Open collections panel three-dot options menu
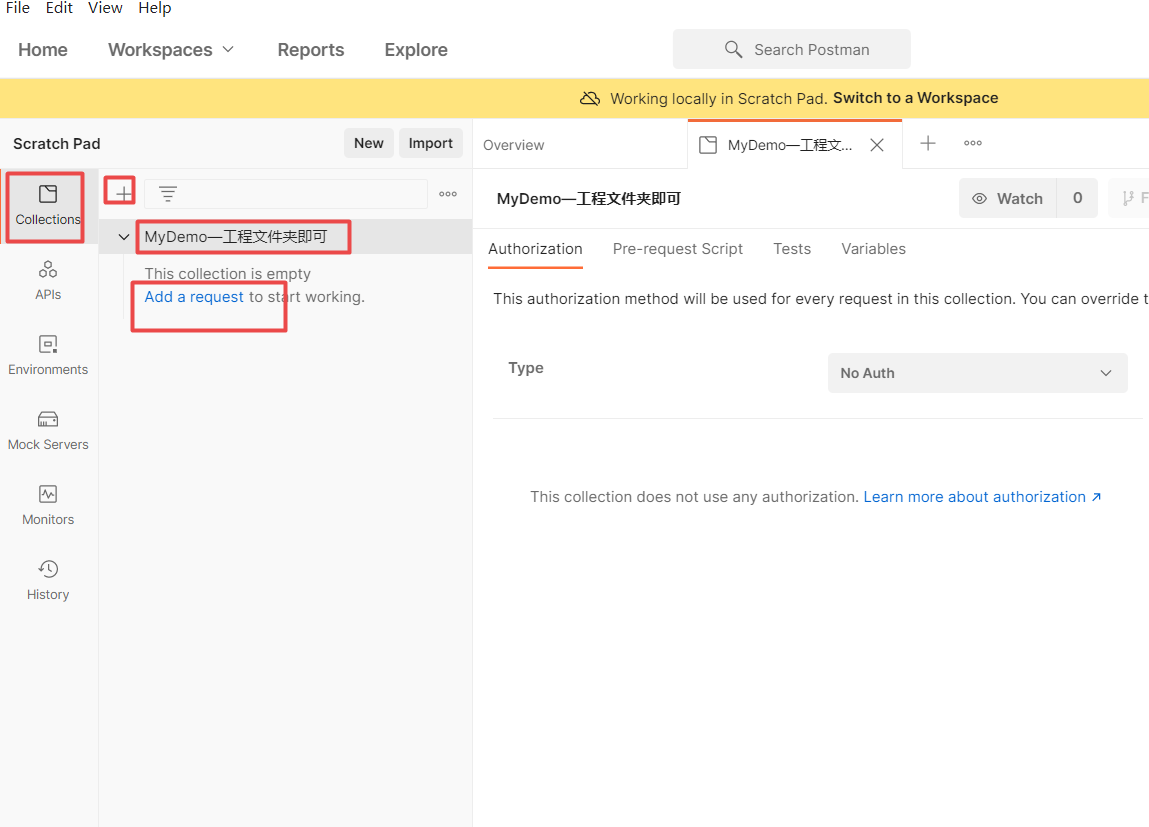Image resolution: width=1149 pixels, height=827 pixels. point(448,194)
